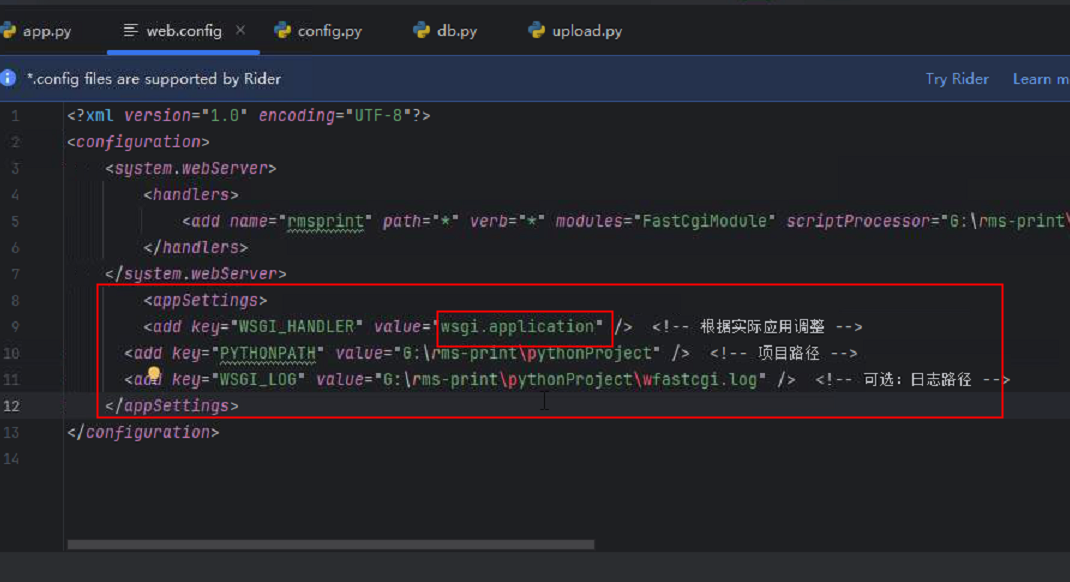Image resolution: width=1070 pixels, height=582 pixels.
Task: Click the closing system.webServer tag
Action: click(x=196, y=274)
